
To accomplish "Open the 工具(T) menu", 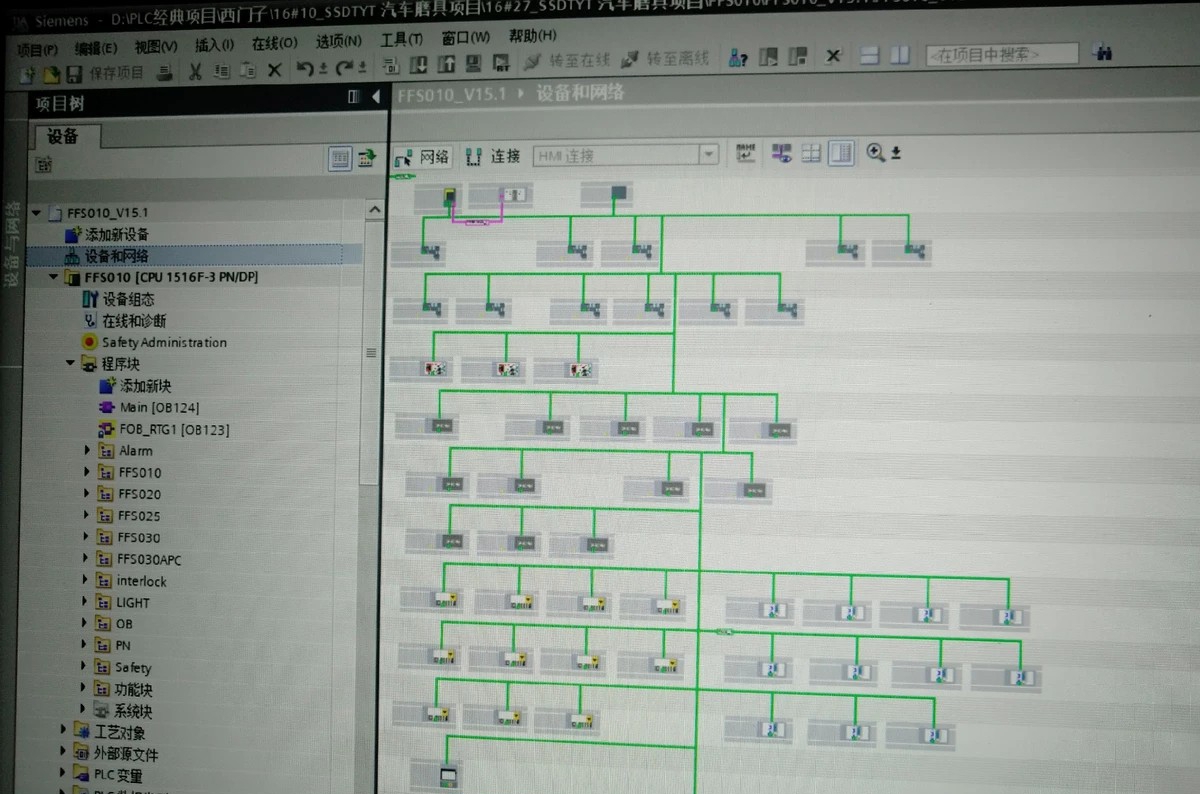I will click(402, 39).
